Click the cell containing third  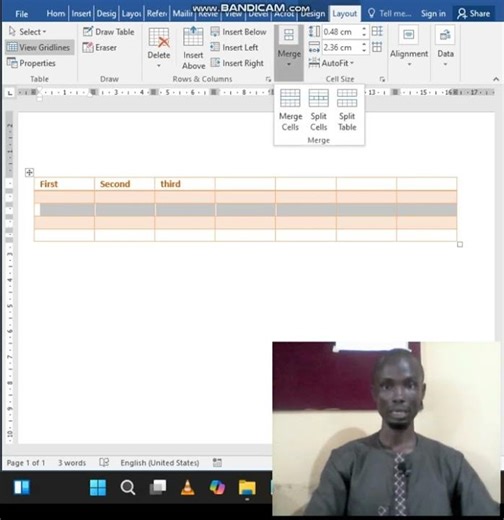click(x=185, y=184)
